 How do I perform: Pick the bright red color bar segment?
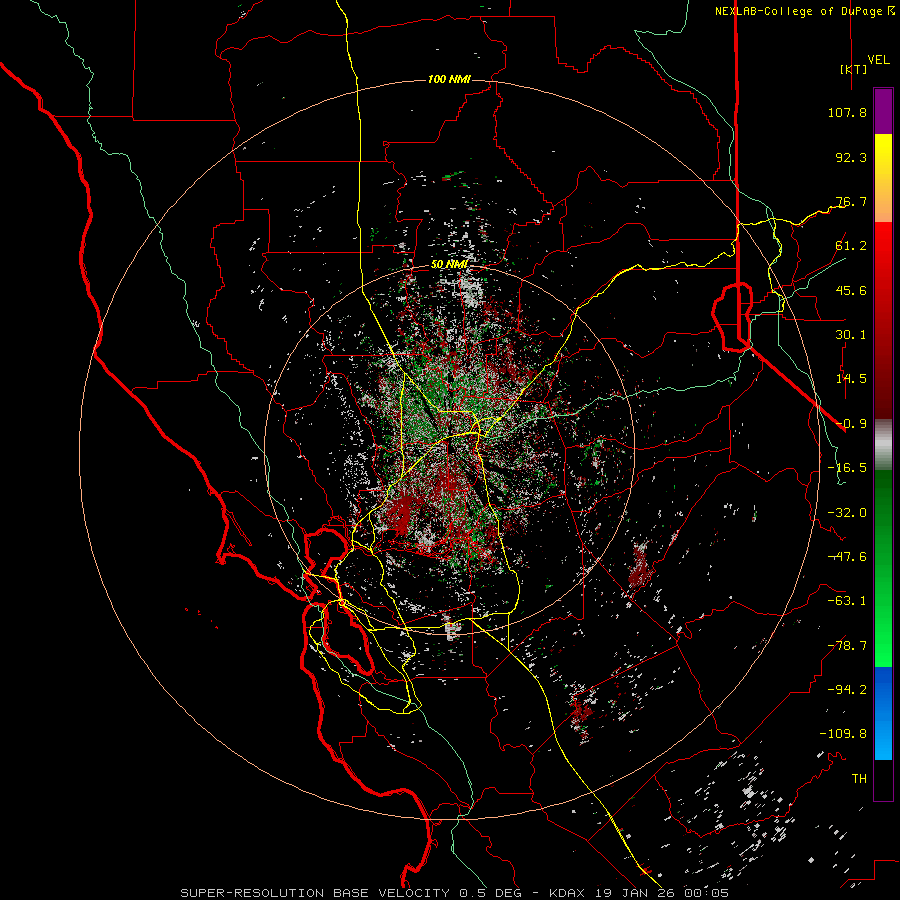883,253
